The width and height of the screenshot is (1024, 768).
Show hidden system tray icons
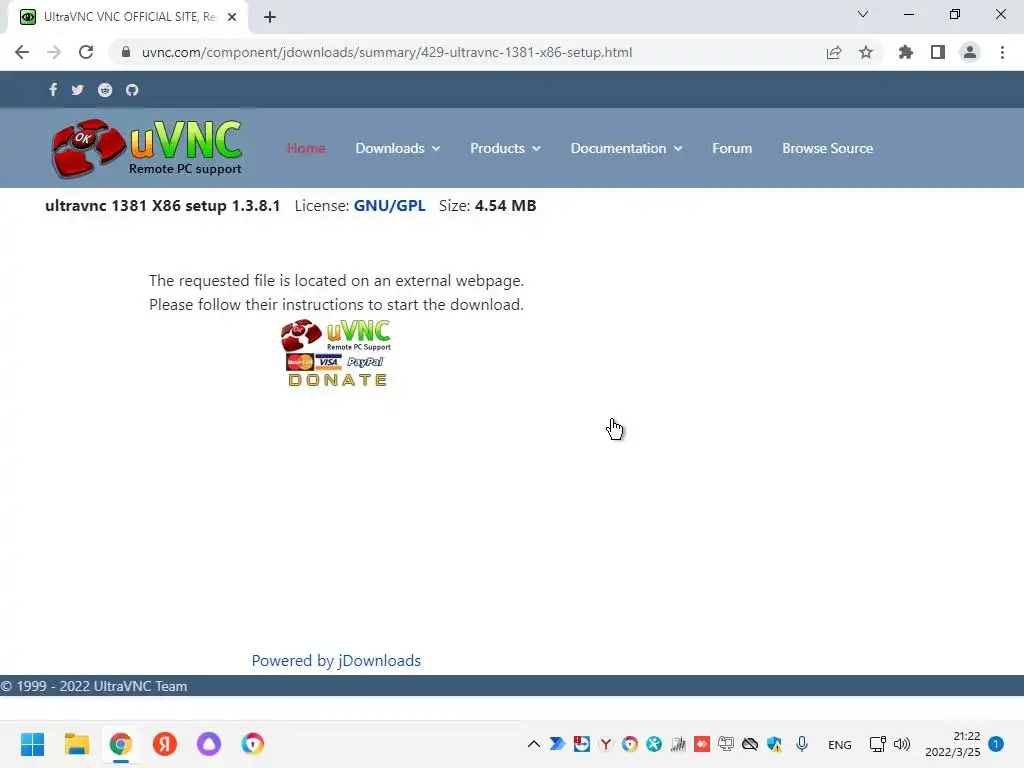click(534, 744)
